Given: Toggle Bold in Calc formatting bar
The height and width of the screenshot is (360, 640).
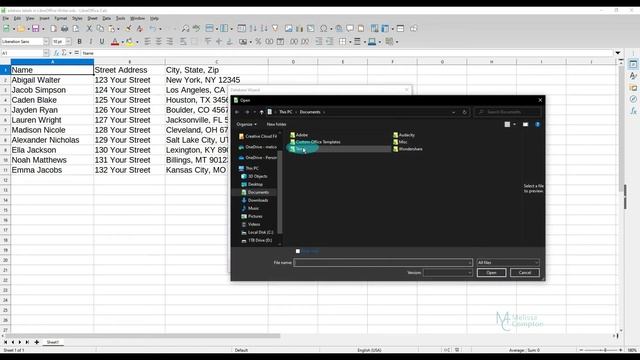Looking at the screenshot, I should (x=80, y=42).
